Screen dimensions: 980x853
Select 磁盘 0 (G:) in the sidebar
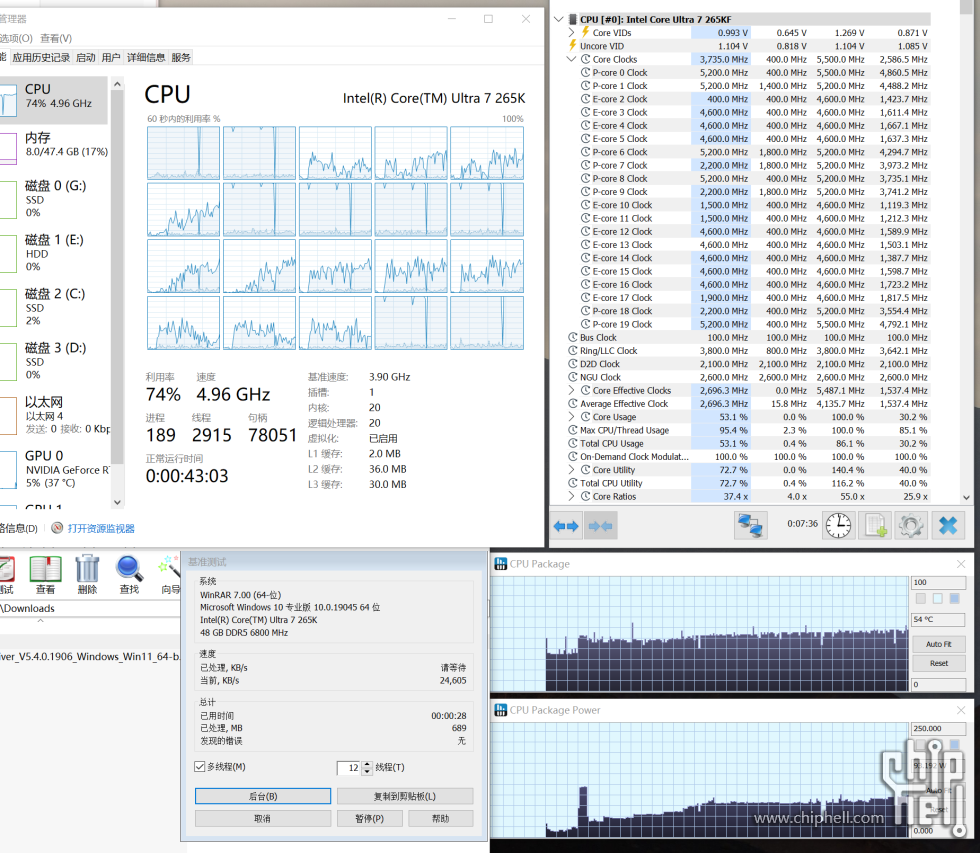tap(54, 199)
